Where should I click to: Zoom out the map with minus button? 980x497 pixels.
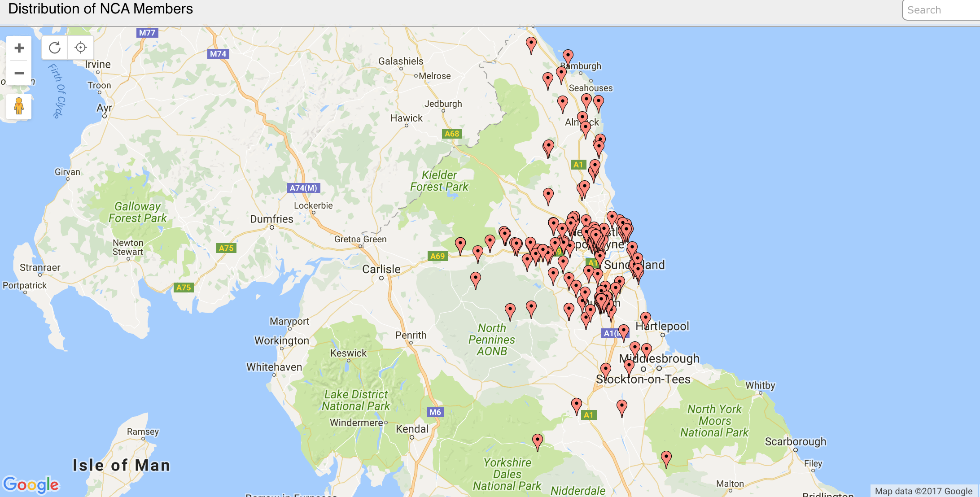[x=19, y=73]
